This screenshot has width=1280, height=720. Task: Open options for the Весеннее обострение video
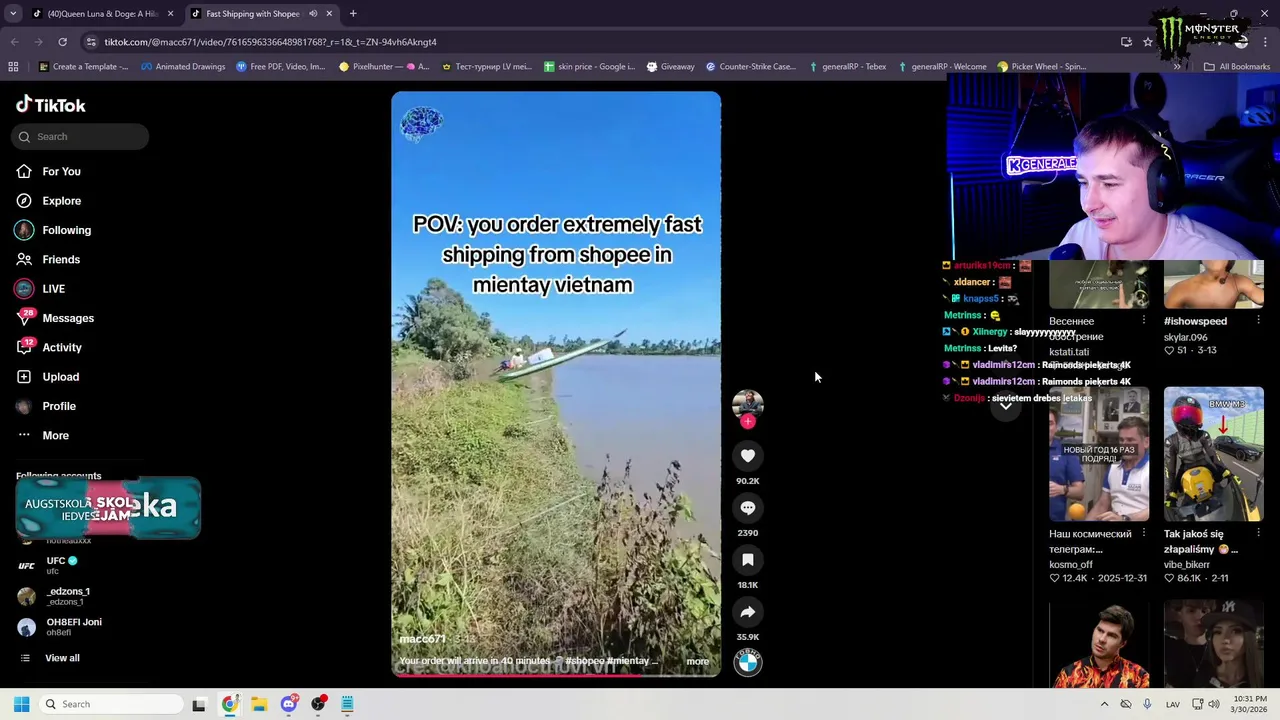click(x=1143, y=321)
